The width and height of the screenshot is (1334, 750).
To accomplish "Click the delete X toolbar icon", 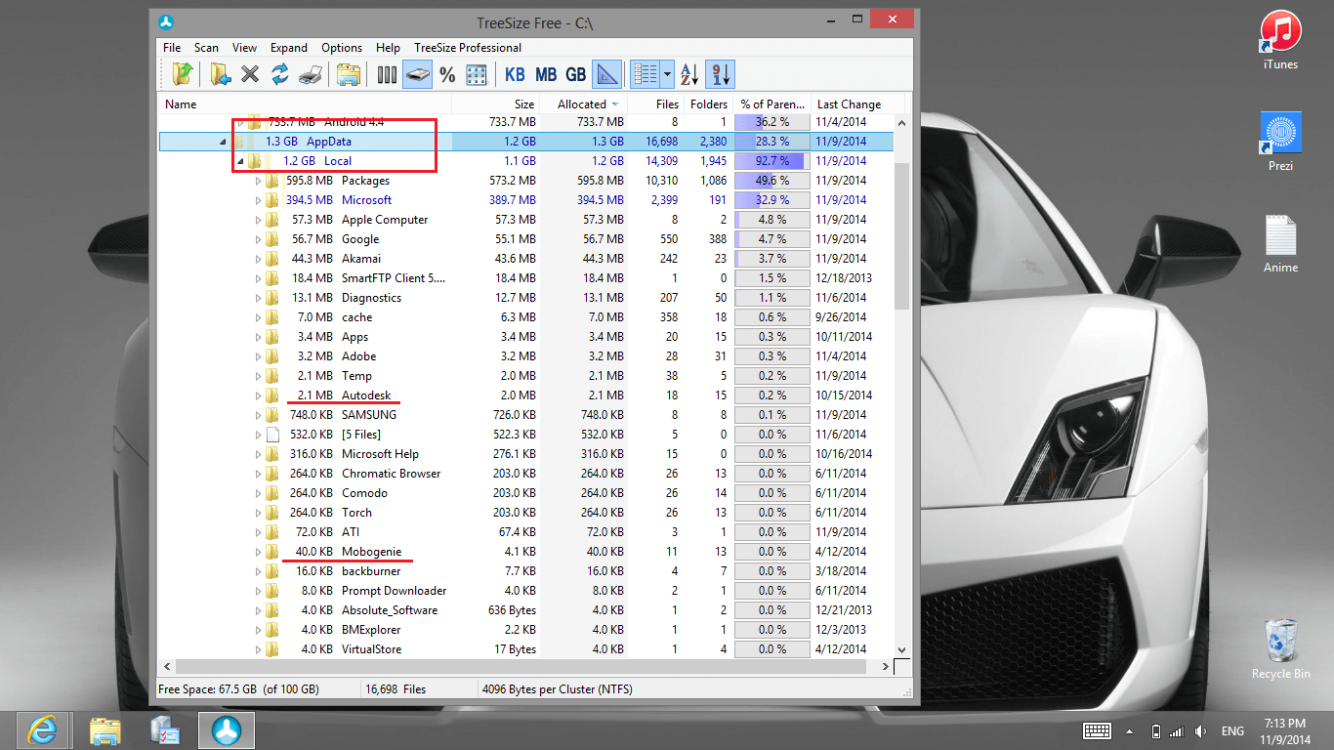I will tap(250, 74).
